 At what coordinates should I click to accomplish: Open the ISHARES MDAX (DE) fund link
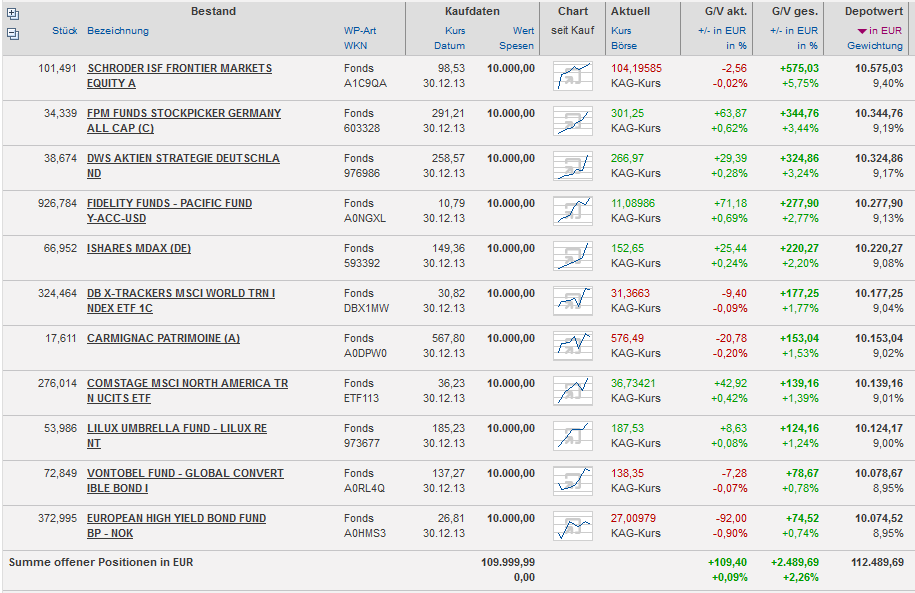[139, 248]
